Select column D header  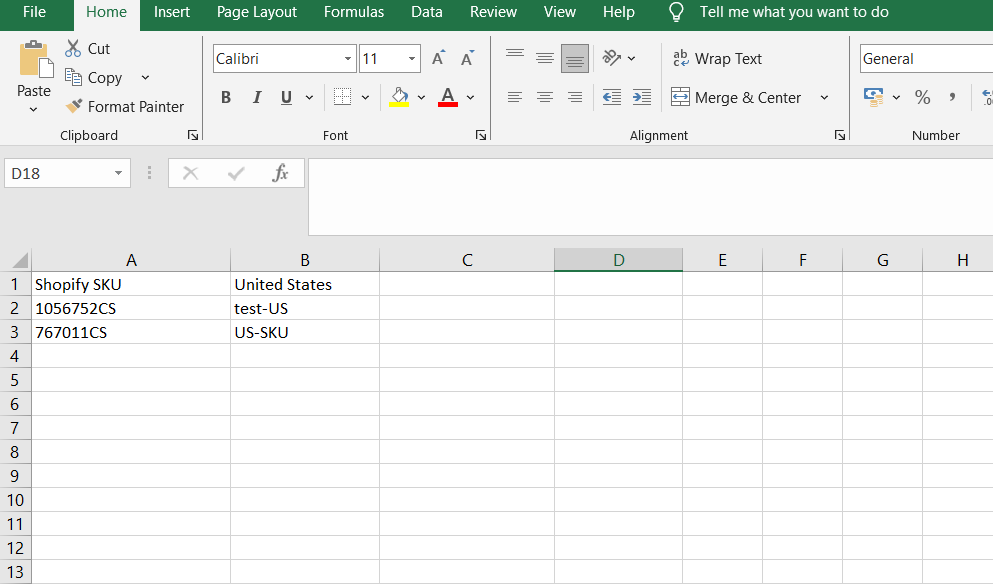[619, 260]
